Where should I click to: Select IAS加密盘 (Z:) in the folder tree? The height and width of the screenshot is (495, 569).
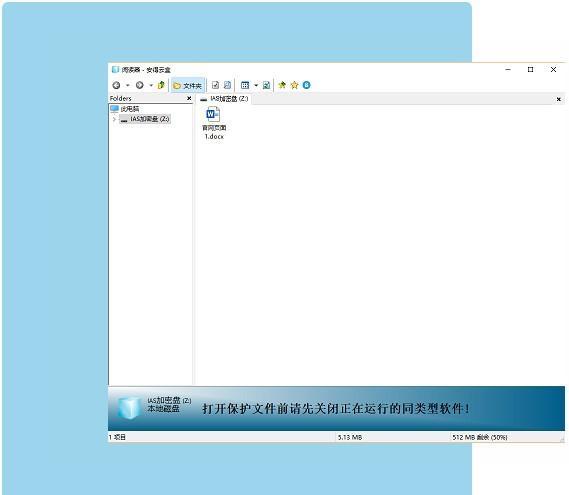coord(145,119)
